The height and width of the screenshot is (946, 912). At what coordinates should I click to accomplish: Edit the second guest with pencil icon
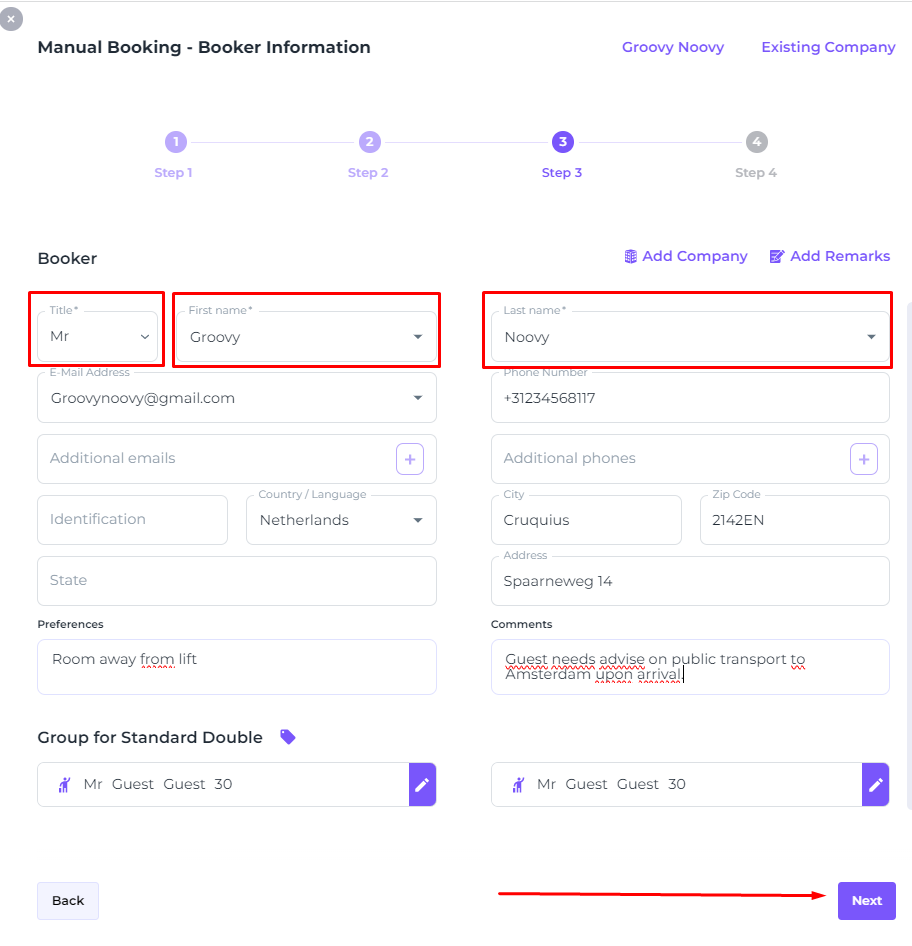[876, 784]
